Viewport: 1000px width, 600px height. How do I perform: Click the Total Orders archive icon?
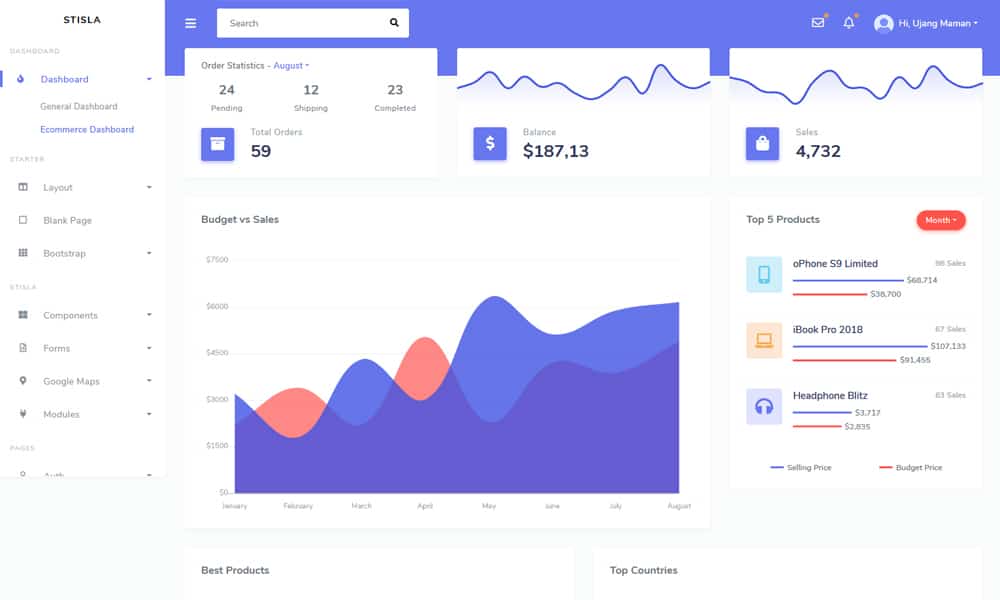[217, 143]
